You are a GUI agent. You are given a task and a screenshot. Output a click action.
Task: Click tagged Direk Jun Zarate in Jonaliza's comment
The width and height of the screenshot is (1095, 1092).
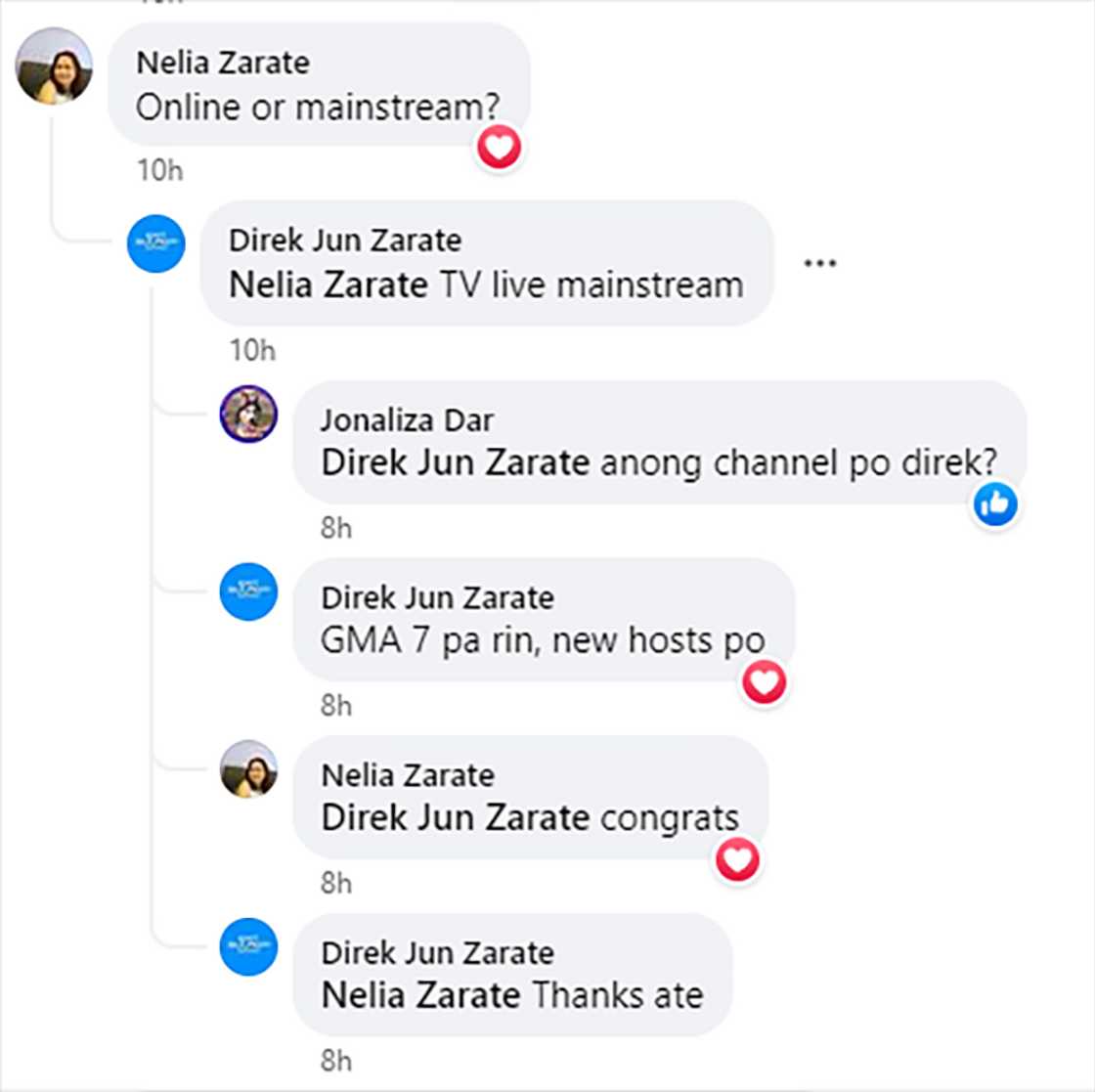(456, 463)
